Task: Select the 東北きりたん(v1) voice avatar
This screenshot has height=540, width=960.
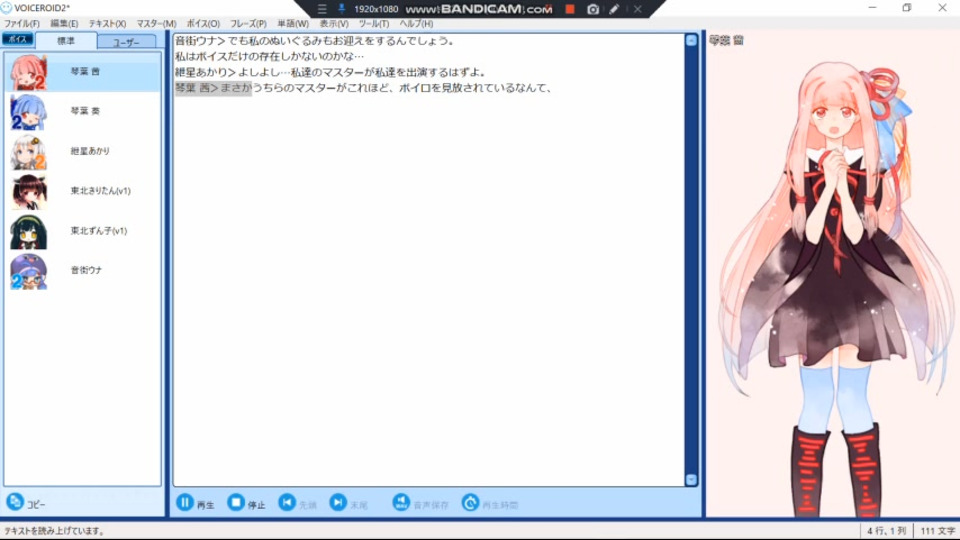Action: coord(28,192)
